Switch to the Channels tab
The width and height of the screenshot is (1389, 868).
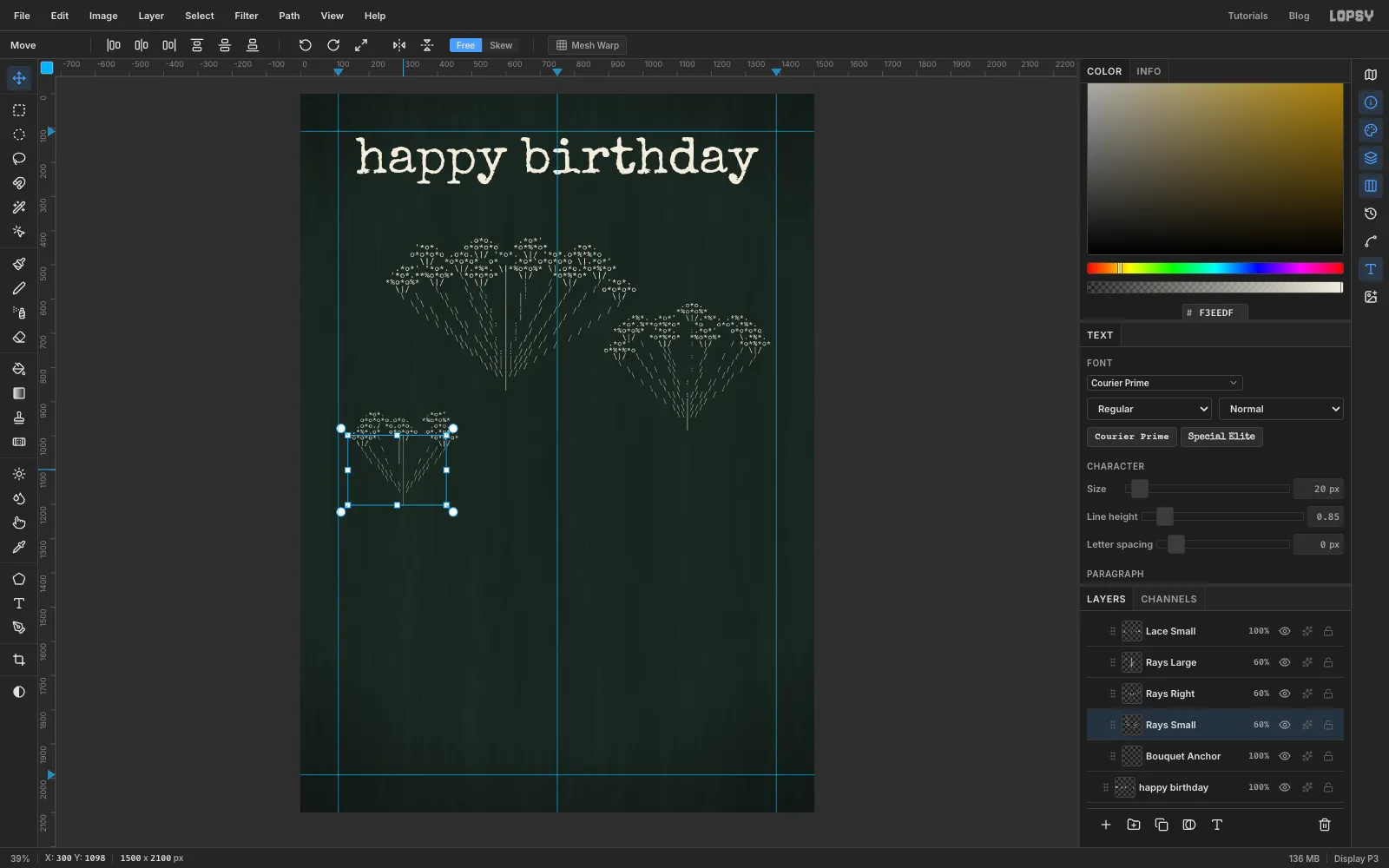coord(1168,599)
